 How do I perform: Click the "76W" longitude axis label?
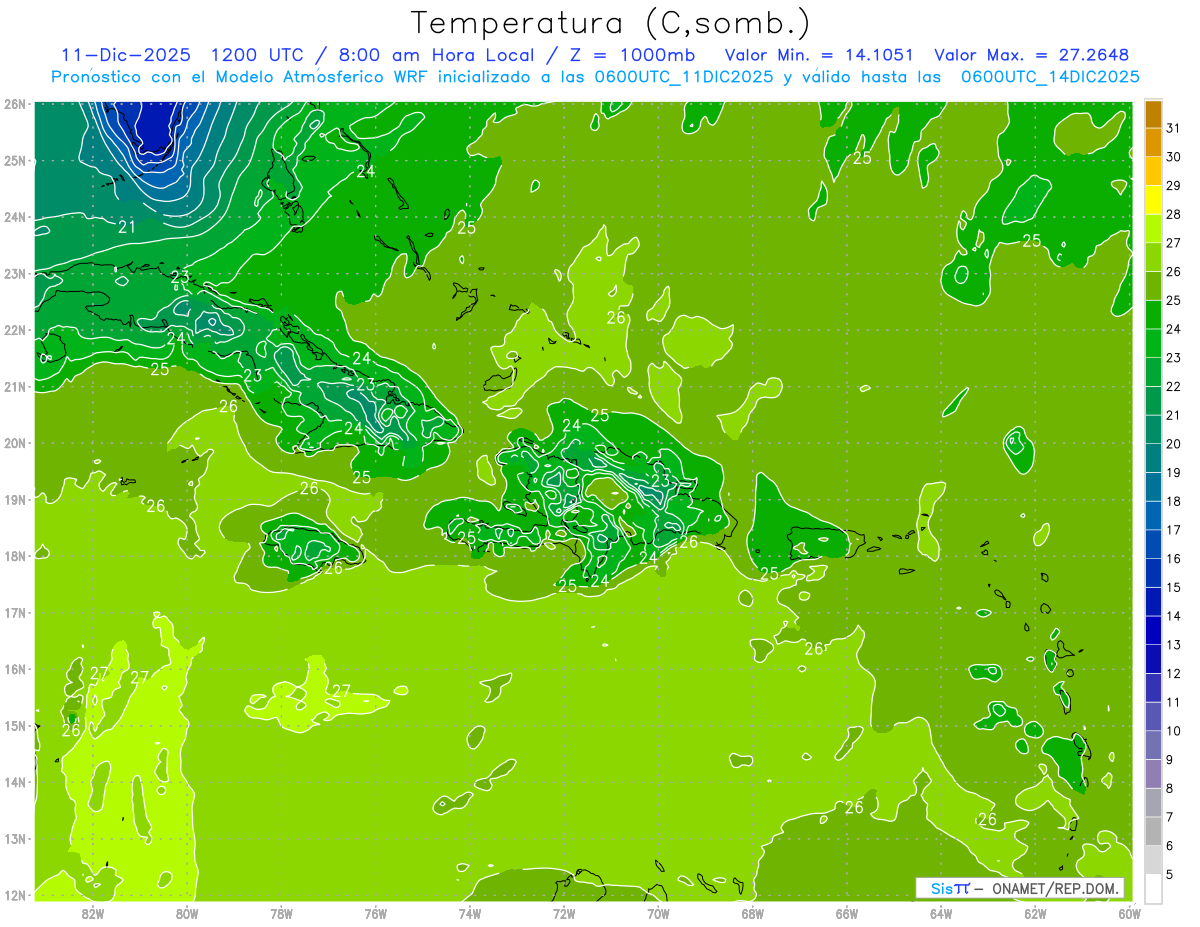375,913
